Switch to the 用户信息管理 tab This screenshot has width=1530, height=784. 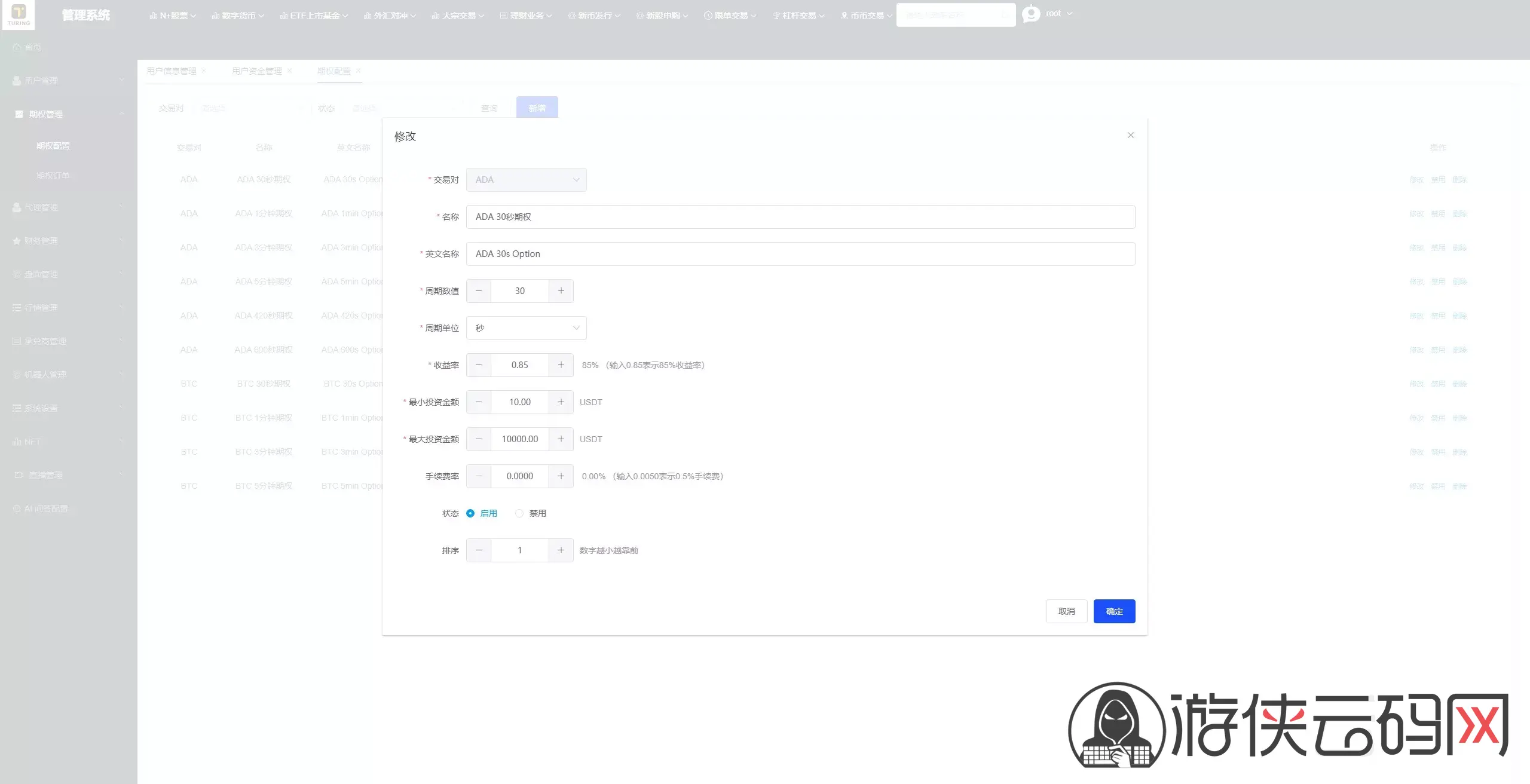172,71
